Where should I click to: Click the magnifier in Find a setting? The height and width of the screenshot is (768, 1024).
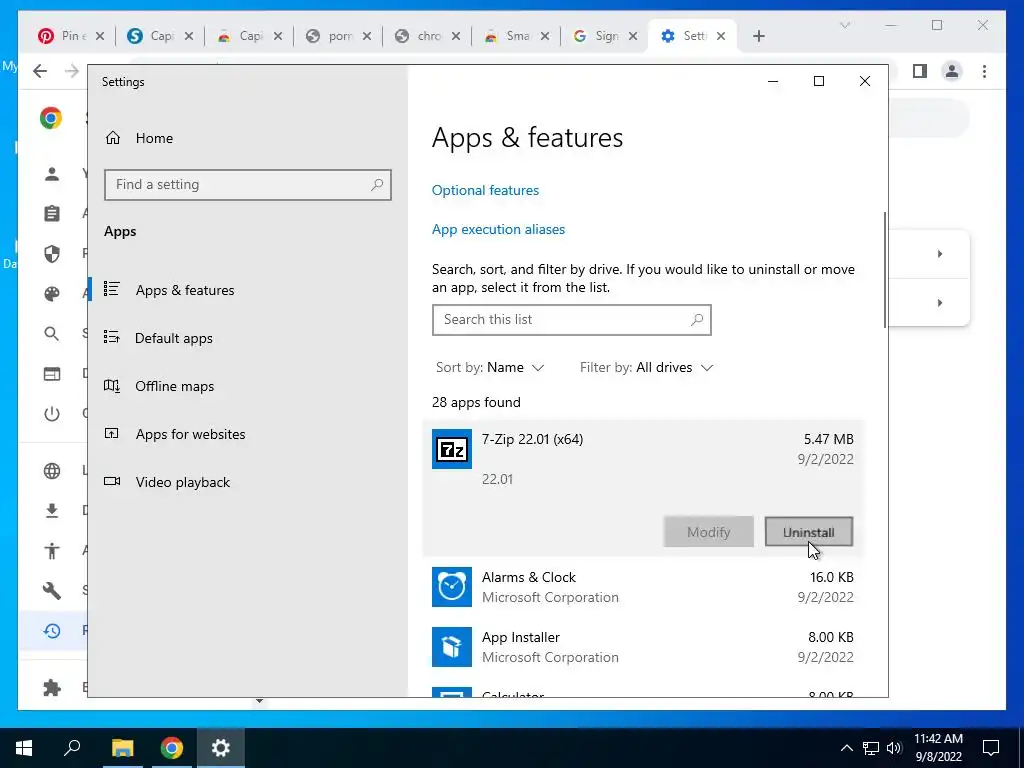coord(377,185)
